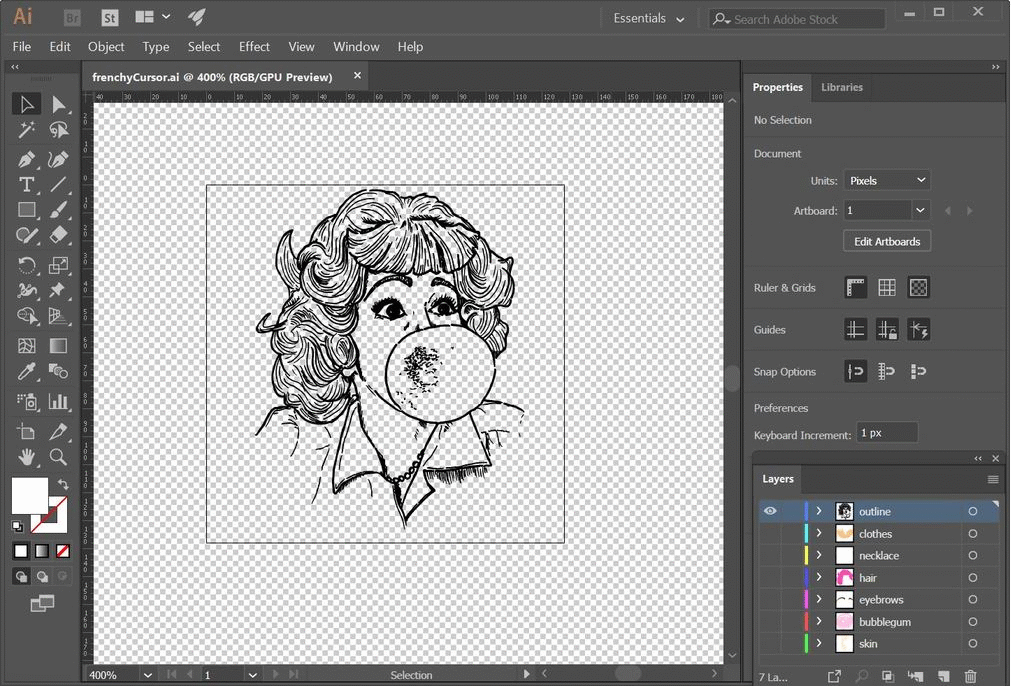
Task: Select the Selection tool
Action: coord(25,103)
